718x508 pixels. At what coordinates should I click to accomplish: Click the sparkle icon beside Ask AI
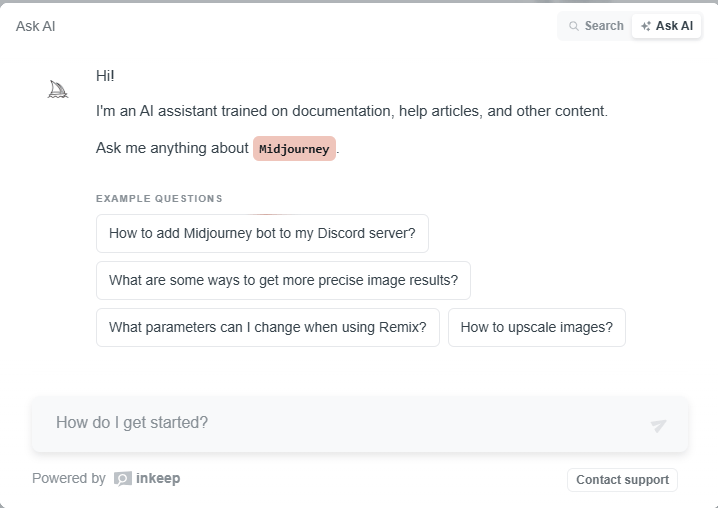tap(646, 26)
